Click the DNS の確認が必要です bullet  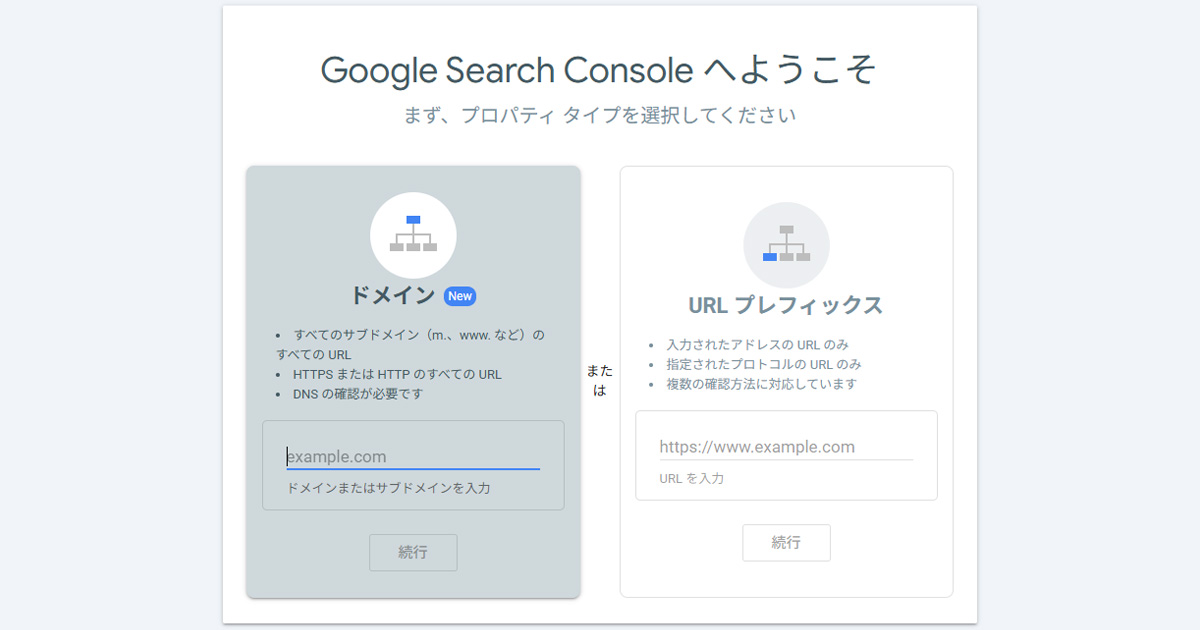coord(358,394)
